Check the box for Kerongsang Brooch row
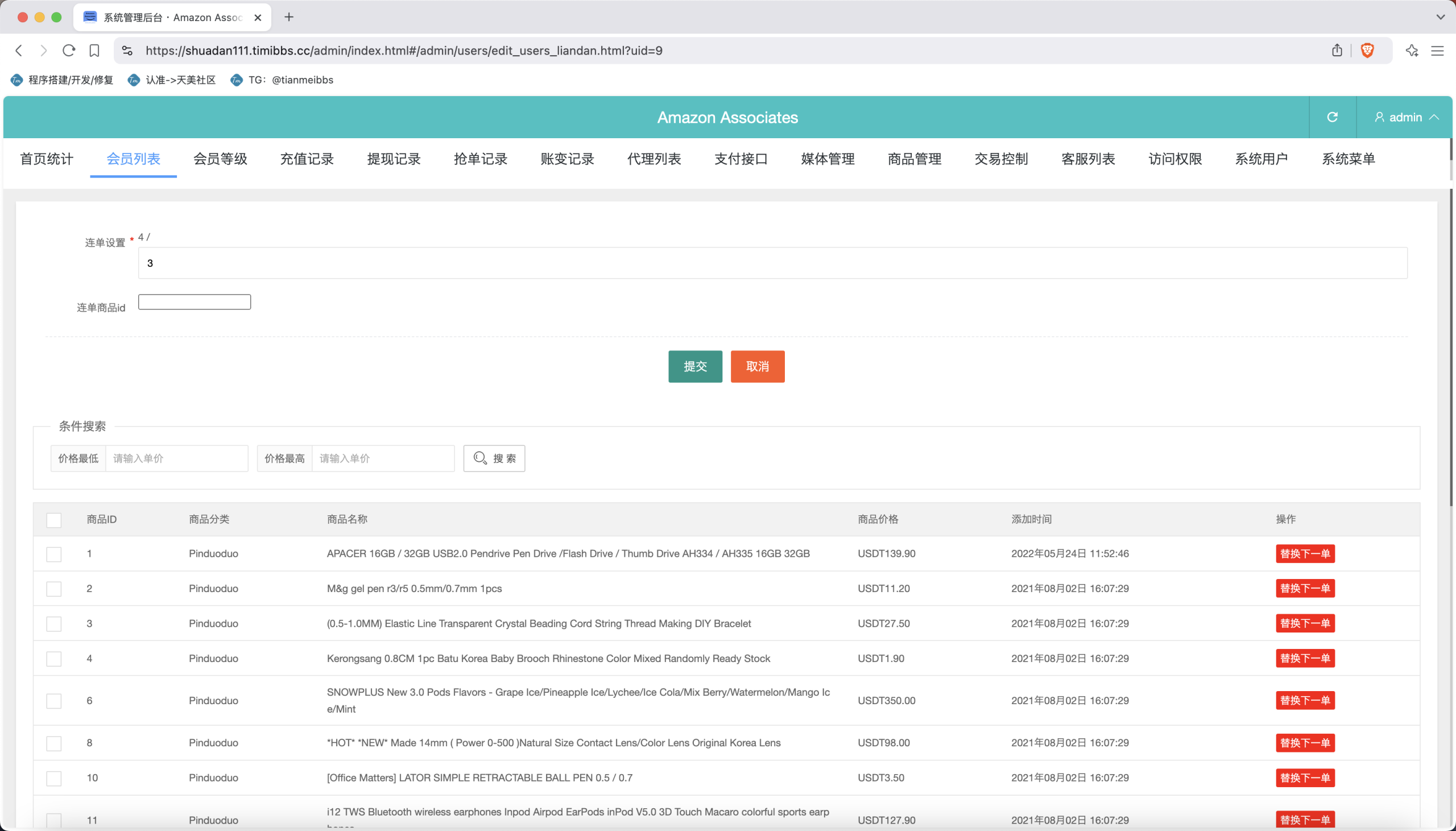This screenshot has width=1456, height=831. point(53,659)
